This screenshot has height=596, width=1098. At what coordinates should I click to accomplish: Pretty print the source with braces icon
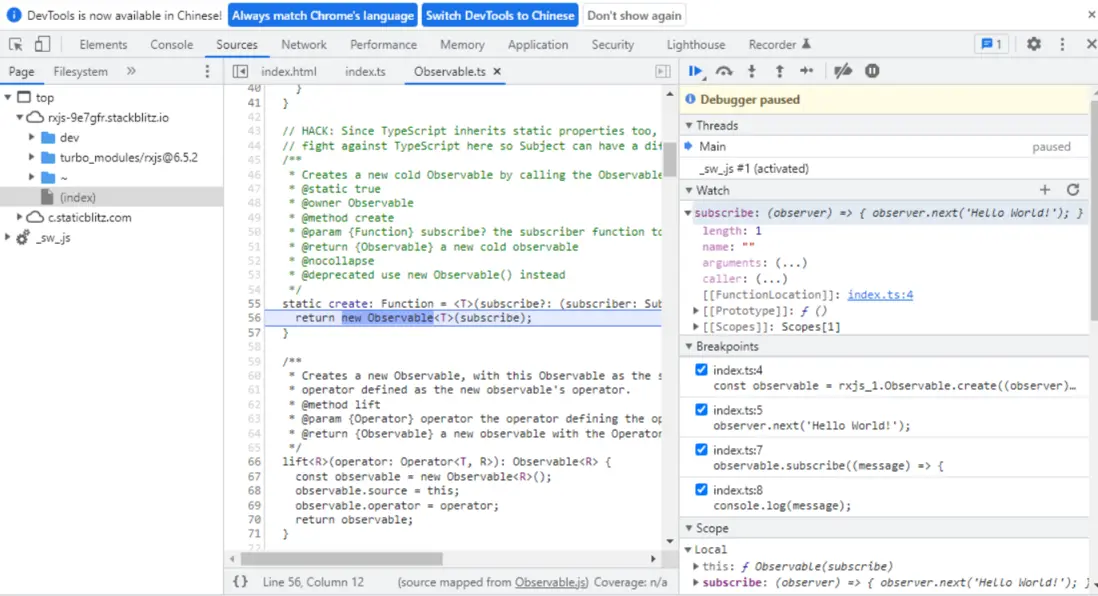[x=240, y=581]
